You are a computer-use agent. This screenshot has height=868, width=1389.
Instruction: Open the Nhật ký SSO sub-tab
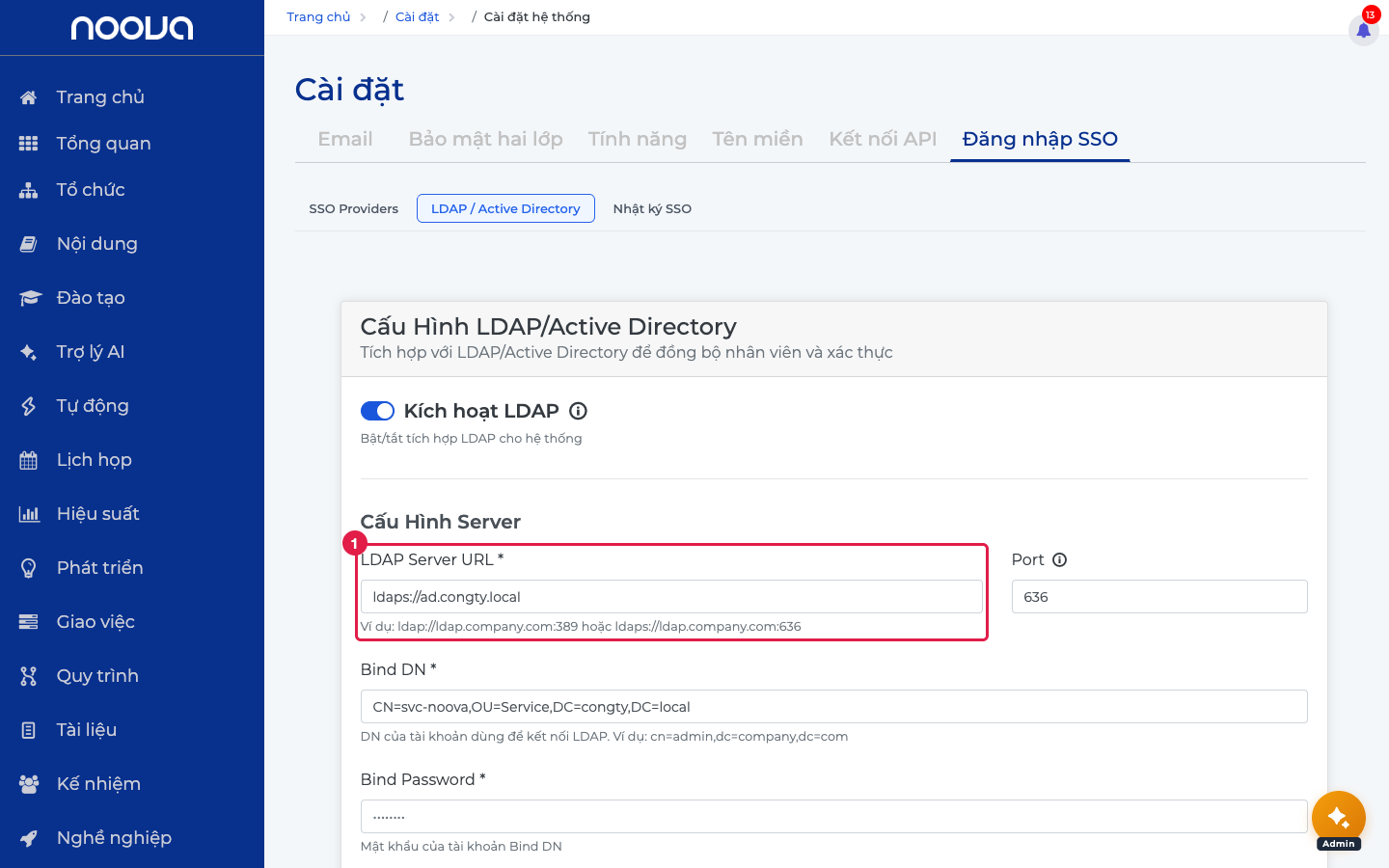(x=652, y=208)
